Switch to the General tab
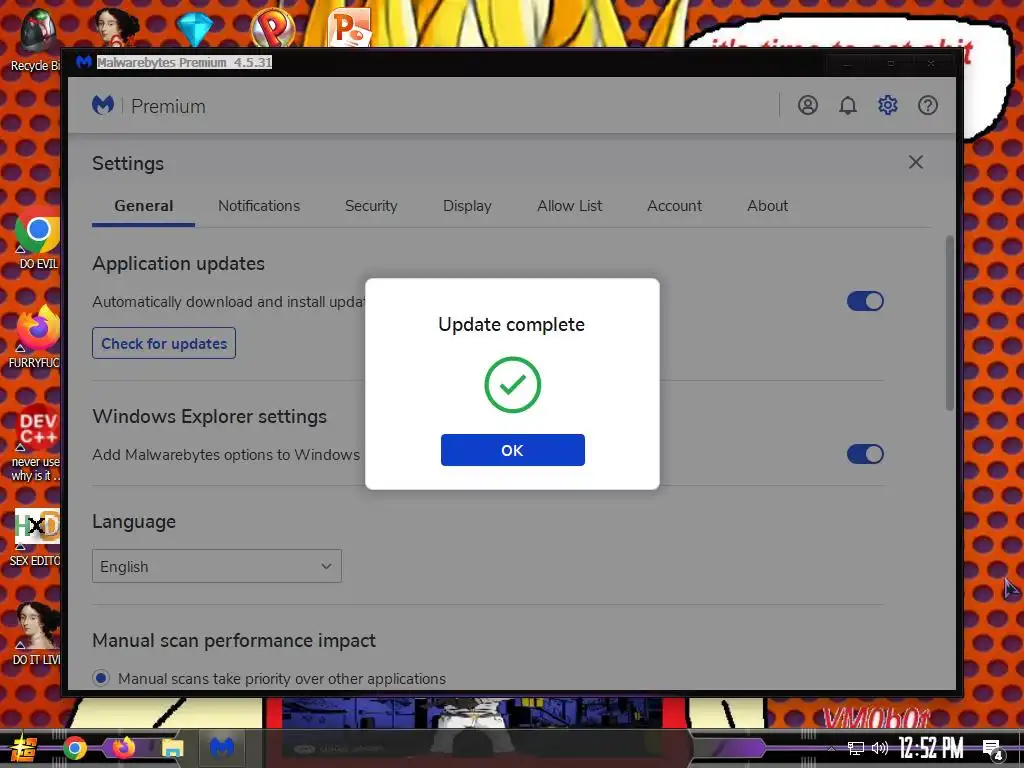Viewport: 1024px width, 768px height. point(144,206)
